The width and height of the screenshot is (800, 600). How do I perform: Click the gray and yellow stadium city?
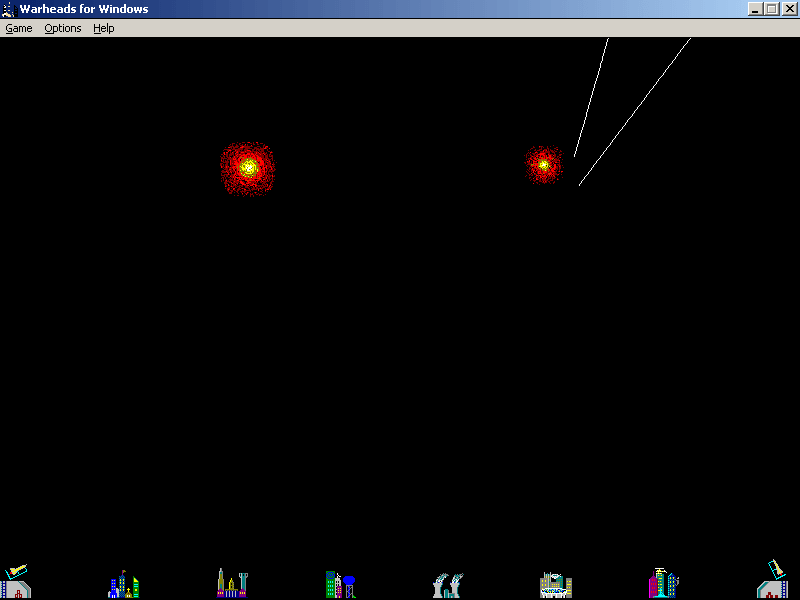(556, 585)
